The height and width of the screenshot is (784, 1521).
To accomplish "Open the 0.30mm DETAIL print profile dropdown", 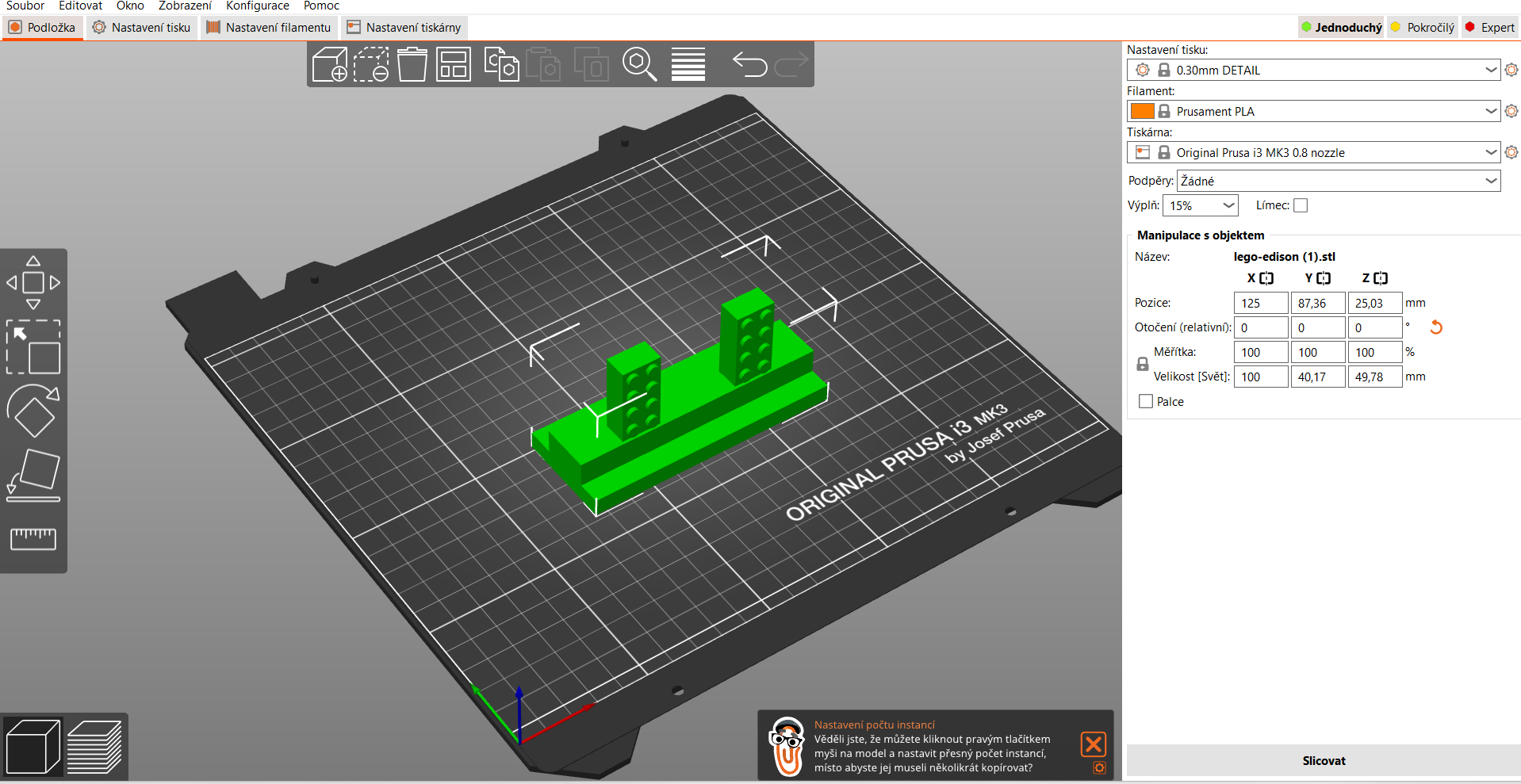I will point(1313,70).
